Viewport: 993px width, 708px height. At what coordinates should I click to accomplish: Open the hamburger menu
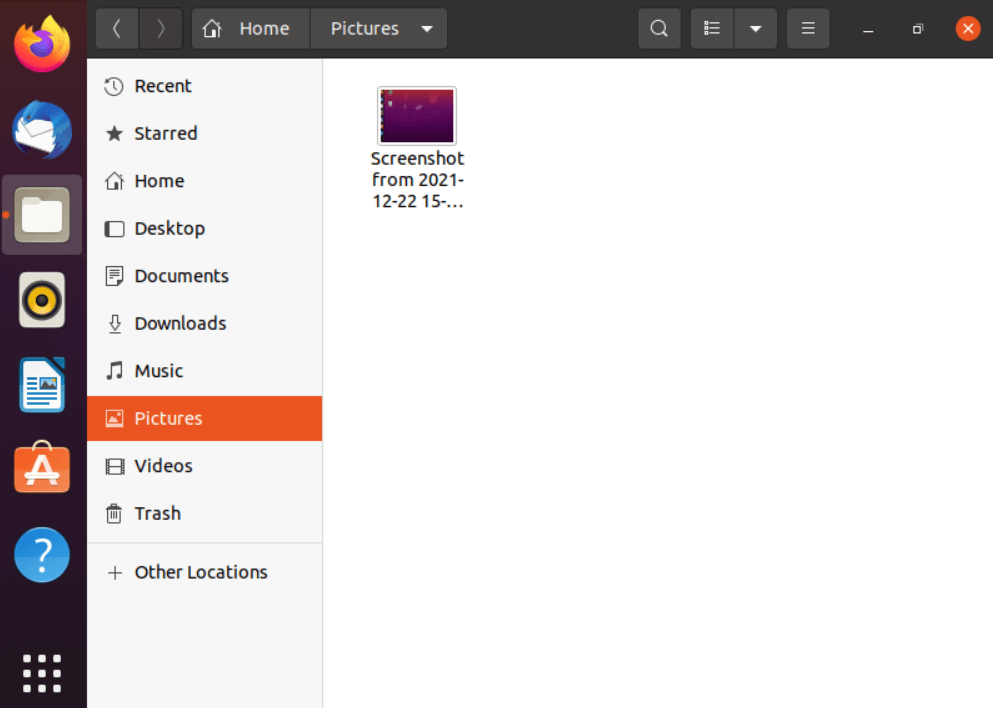click(808, 28)
